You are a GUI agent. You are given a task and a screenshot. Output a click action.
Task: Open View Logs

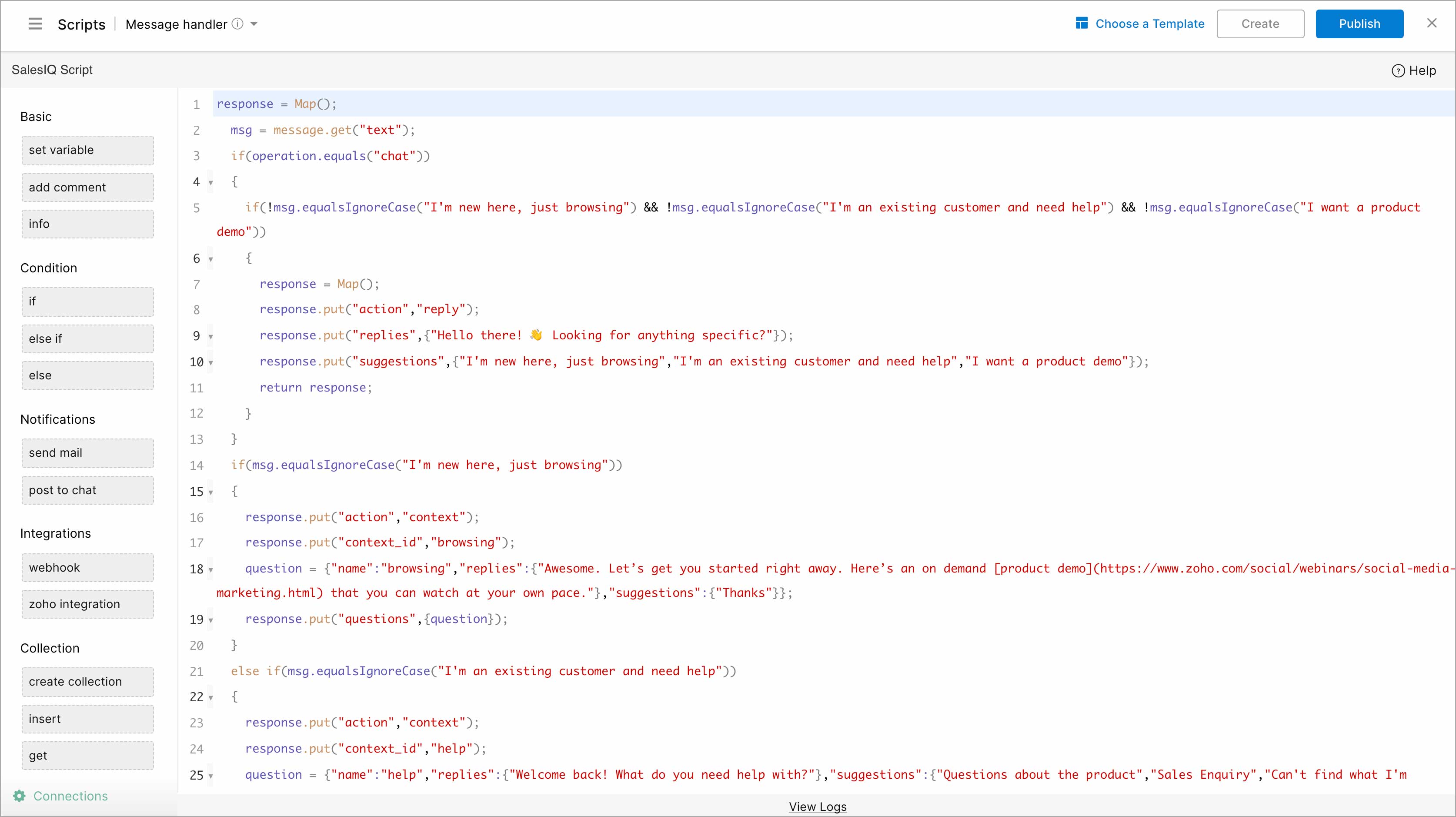pyautogui.click(x=817, y=807)
